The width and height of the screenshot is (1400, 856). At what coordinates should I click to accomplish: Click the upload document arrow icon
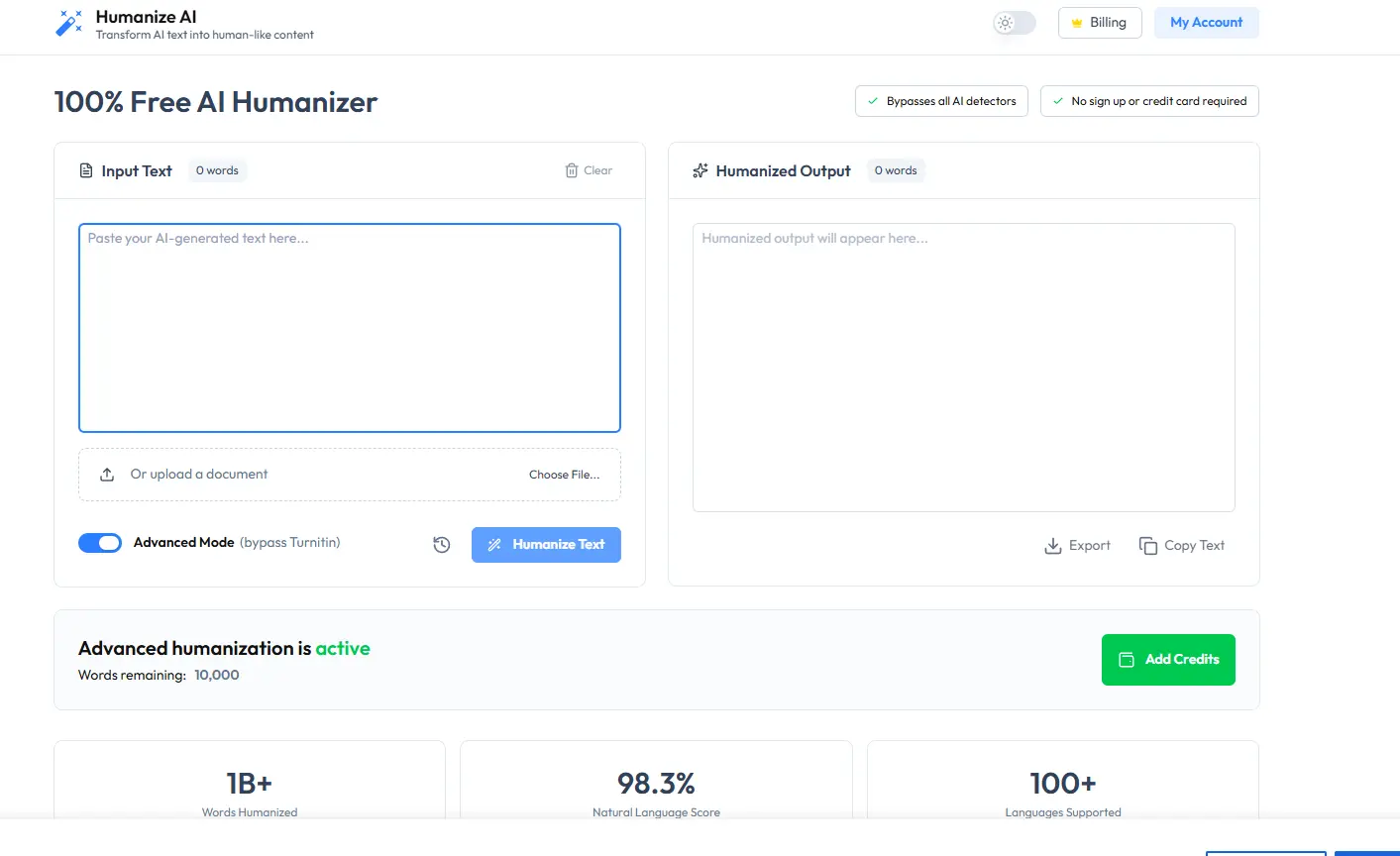click(x=107, y=475)
